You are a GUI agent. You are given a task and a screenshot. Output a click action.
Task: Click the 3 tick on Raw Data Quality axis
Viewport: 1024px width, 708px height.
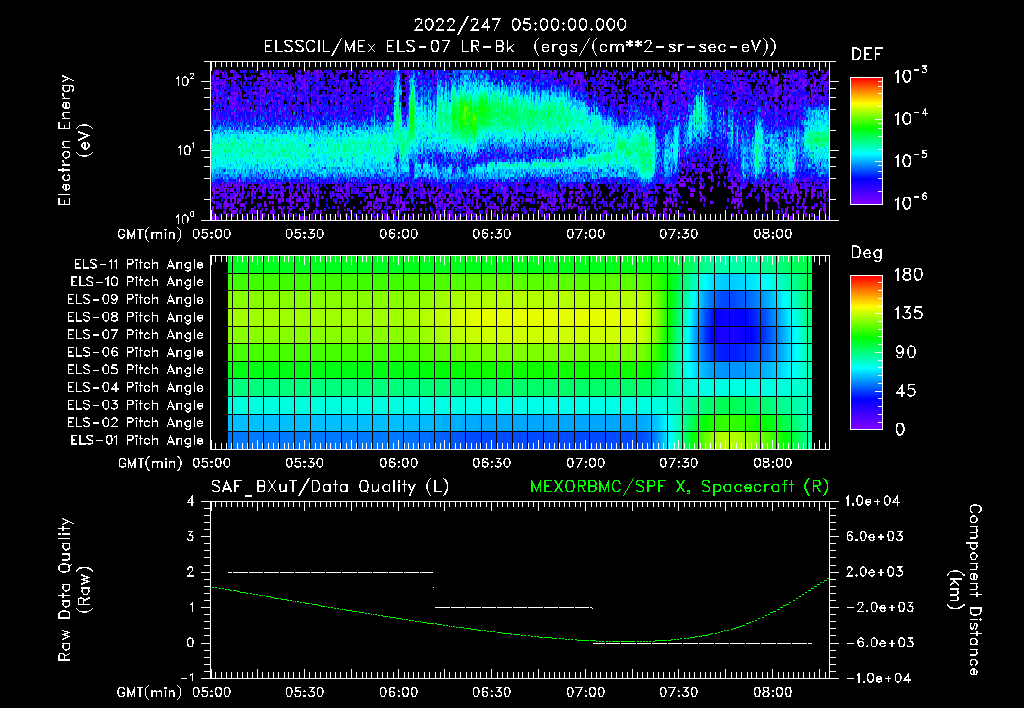point(191,536)
